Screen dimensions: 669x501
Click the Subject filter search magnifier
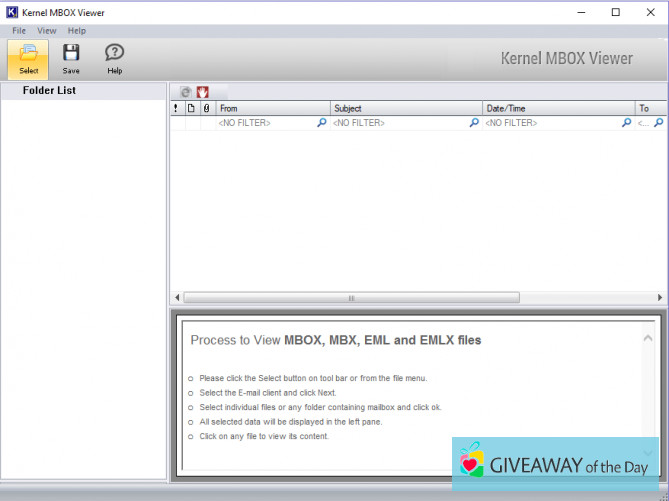pos(474,123)
